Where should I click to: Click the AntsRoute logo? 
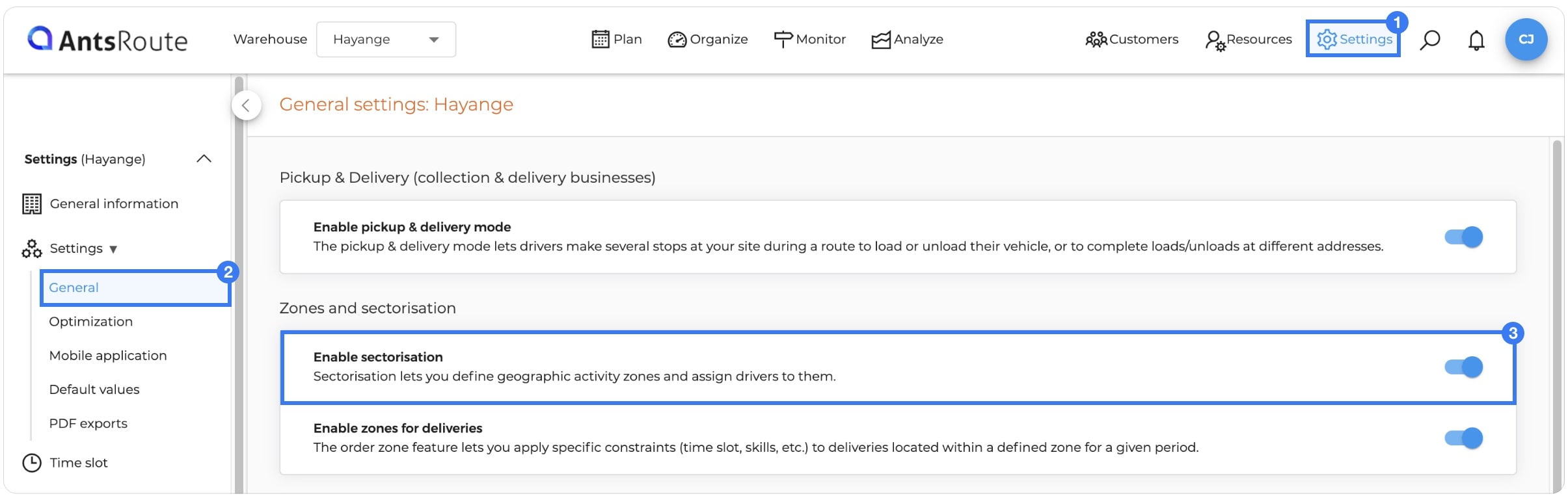click(107, 40)
